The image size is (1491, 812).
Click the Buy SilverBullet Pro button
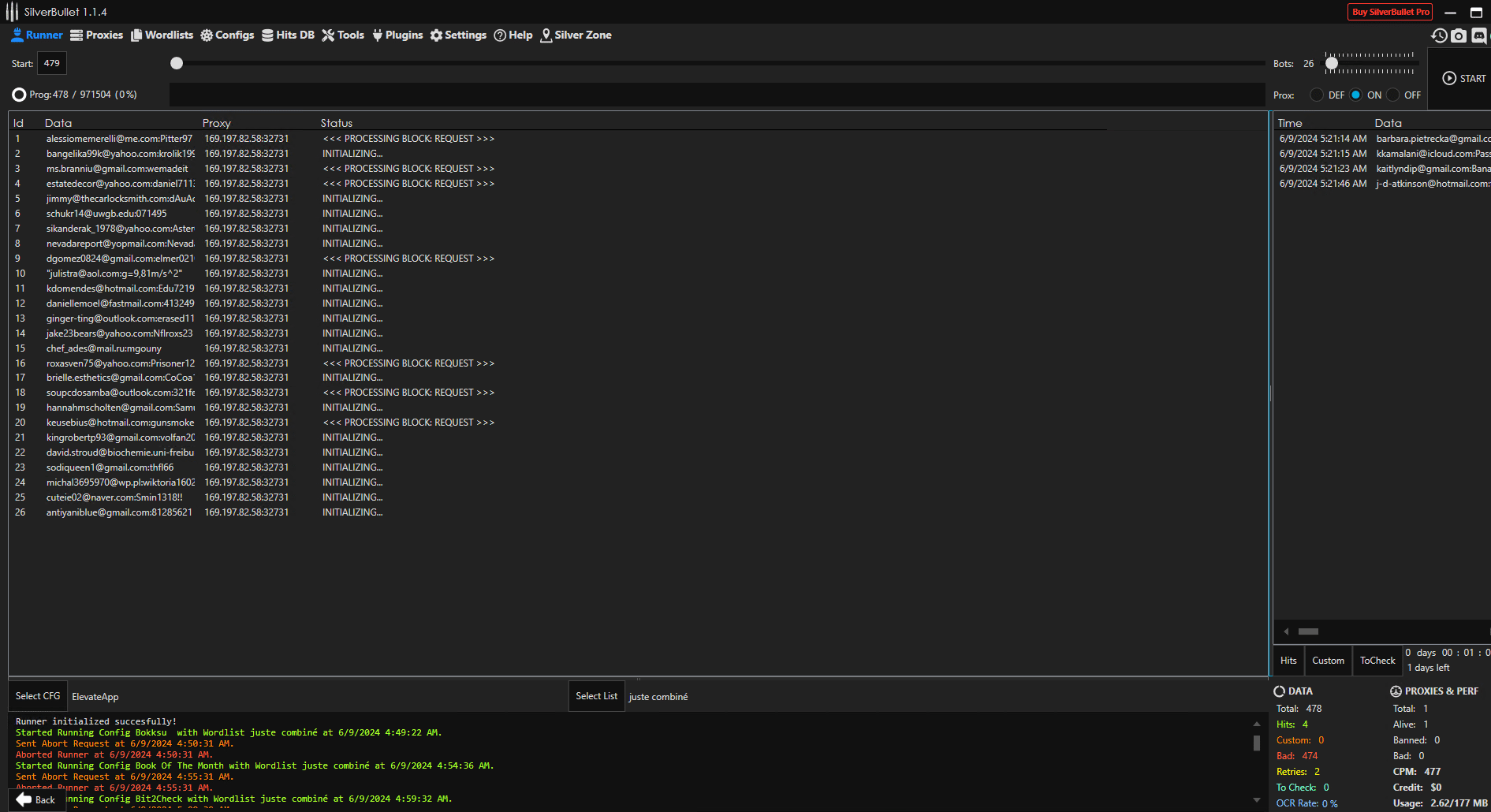click(x=1390, y=12)
